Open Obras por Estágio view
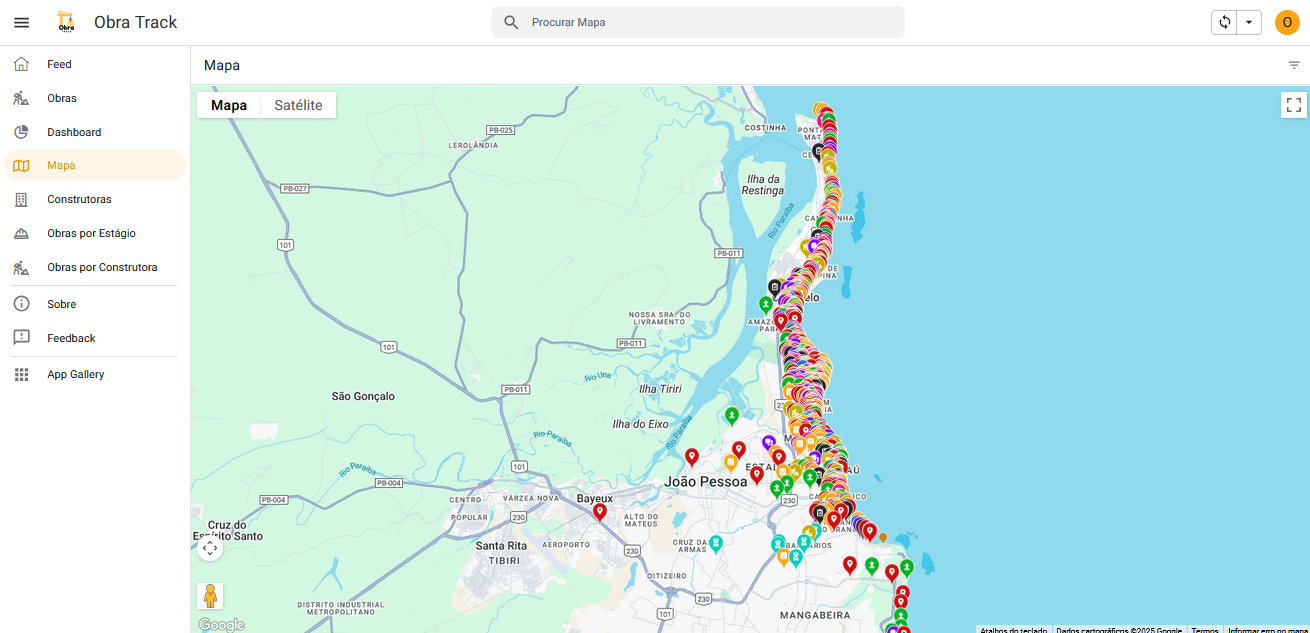 click(91, 233)
